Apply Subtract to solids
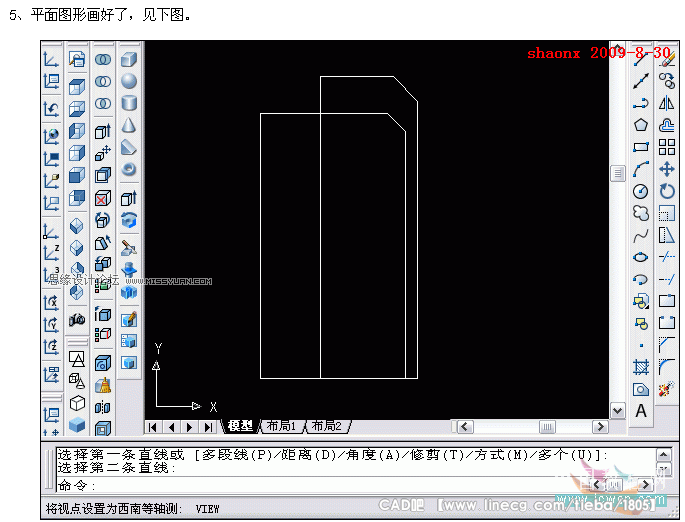Image resolution: width=685 pixels, height=522 pixels. tap(103, 82)
